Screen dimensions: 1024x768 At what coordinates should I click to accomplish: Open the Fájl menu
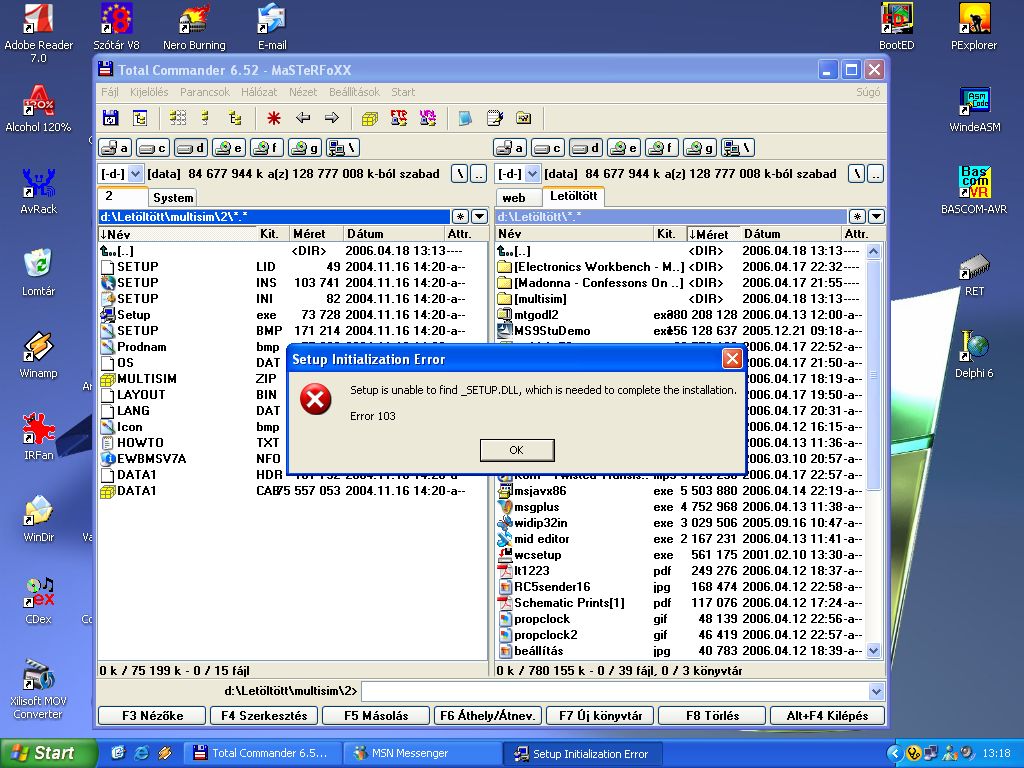pyautogui.click(x=110, y=93)
